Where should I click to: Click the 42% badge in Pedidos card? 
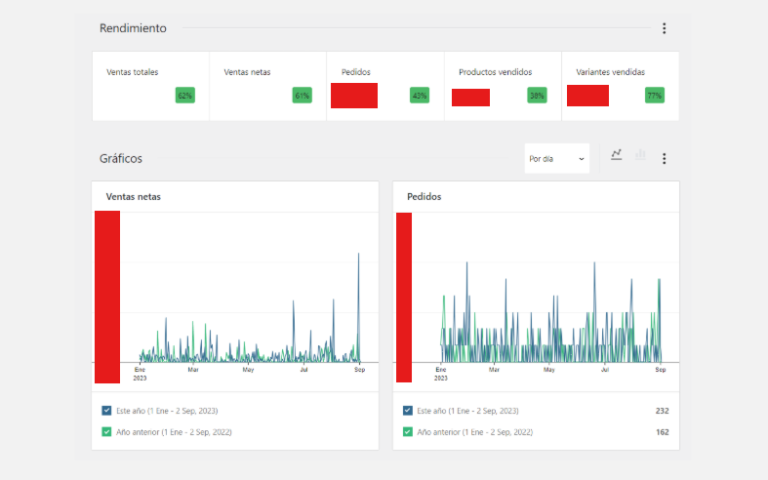pyautogui.click(x=419, y=96)
